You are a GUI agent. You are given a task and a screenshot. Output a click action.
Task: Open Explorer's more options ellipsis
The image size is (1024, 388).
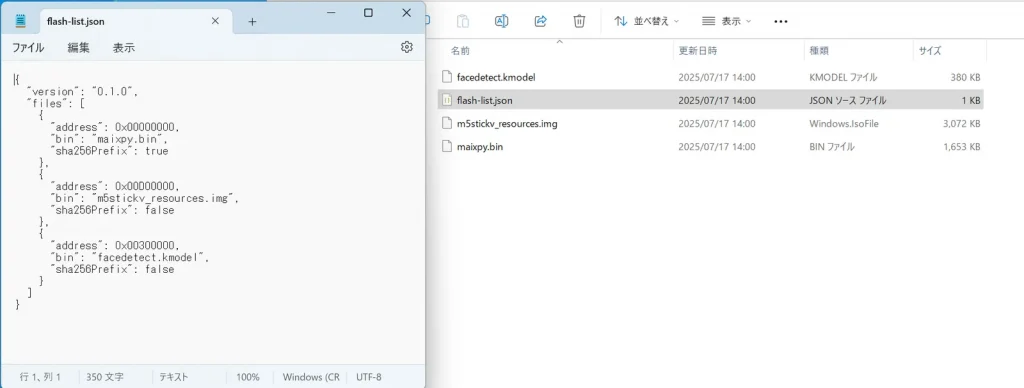[x=780, y=21]
